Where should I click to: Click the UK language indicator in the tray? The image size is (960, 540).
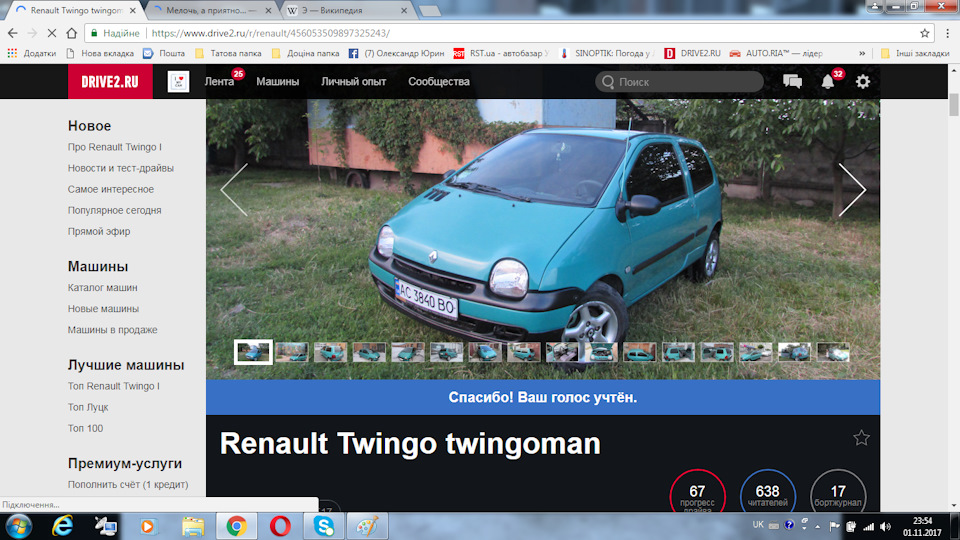[758, 525]
